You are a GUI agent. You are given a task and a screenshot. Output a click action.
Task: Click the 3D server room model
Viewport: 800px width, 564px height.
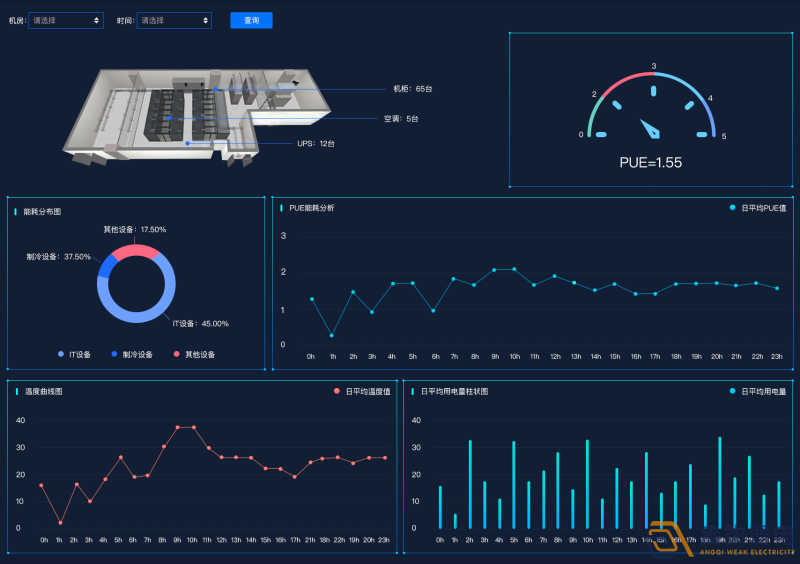coord(190,115)
